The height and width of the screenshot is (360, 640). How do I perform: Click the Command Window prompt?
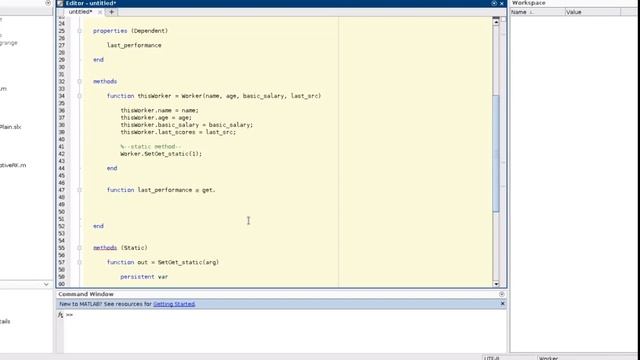tap(69, 315)
